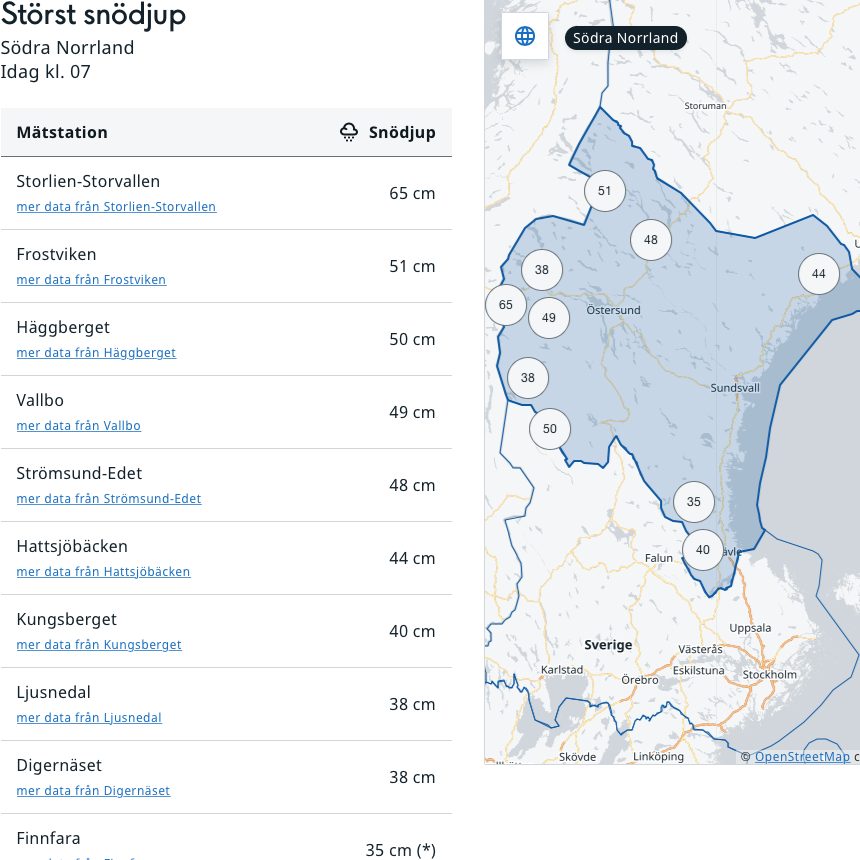The image size is (860, 860).
Task: Click the Södra Norrland map label
Action: click(x=625, y=38)
